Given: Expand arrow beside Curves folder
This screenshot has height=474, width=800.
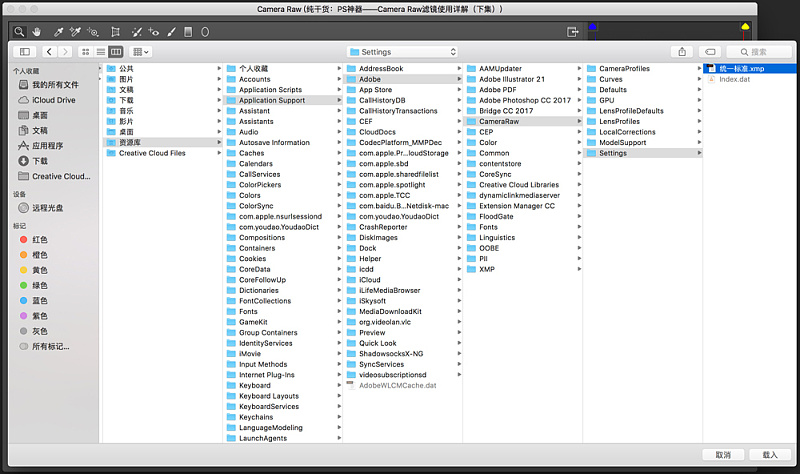Looking at the screenshot, I should point(699,79).
